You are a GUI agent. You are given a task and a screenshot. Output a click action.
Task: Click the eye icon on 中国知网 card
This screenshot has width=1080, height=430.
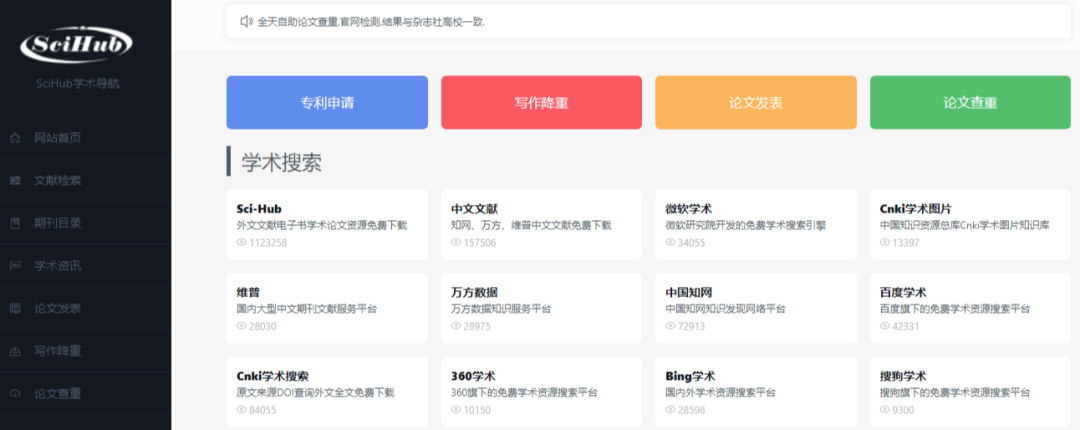point(670,327)
